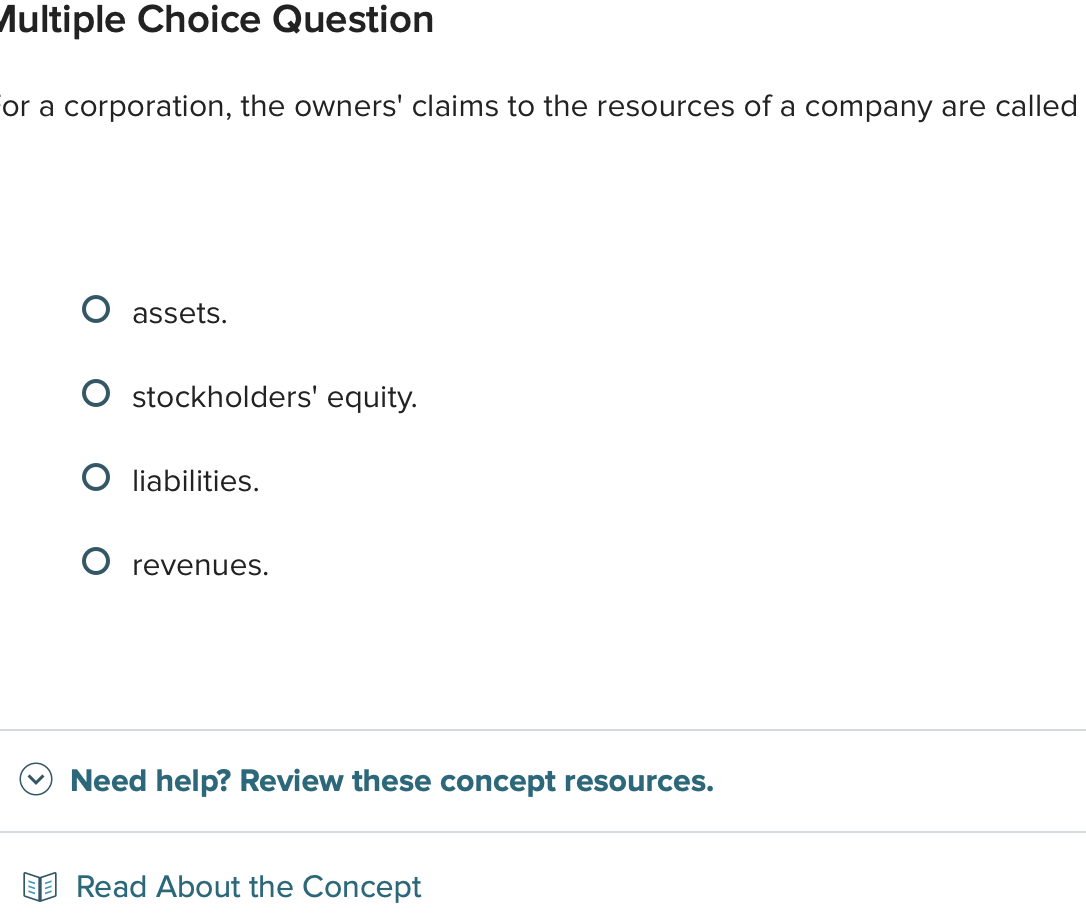
Task: Click "Need help? Review these concept resources."
Action: coord(390,781)
